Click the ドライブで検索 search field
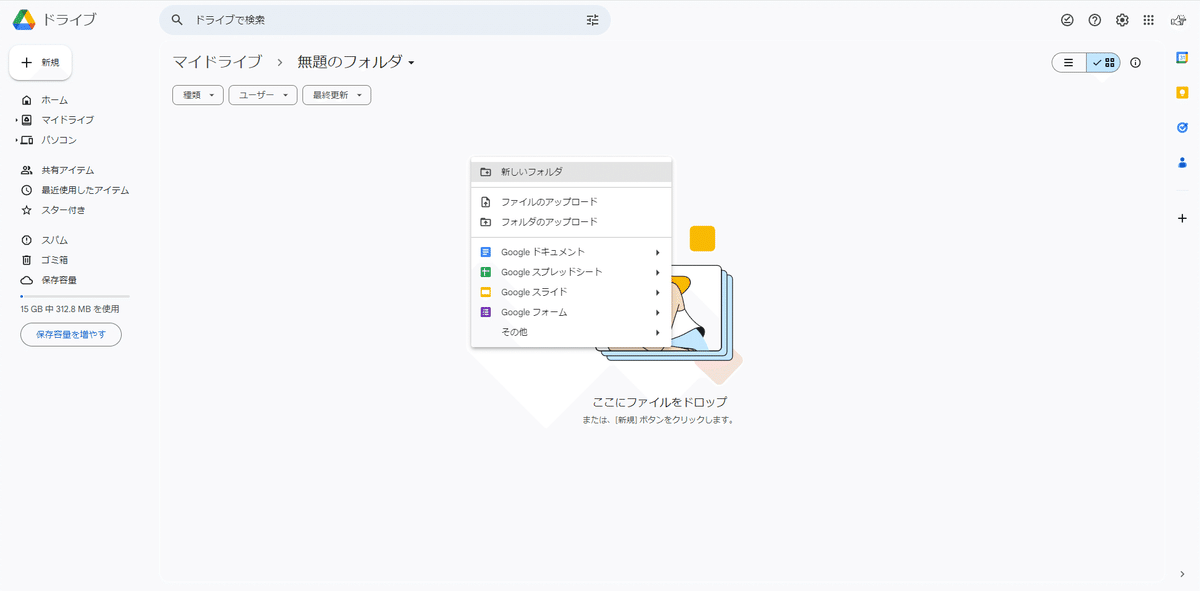 [x=385, y=20]
